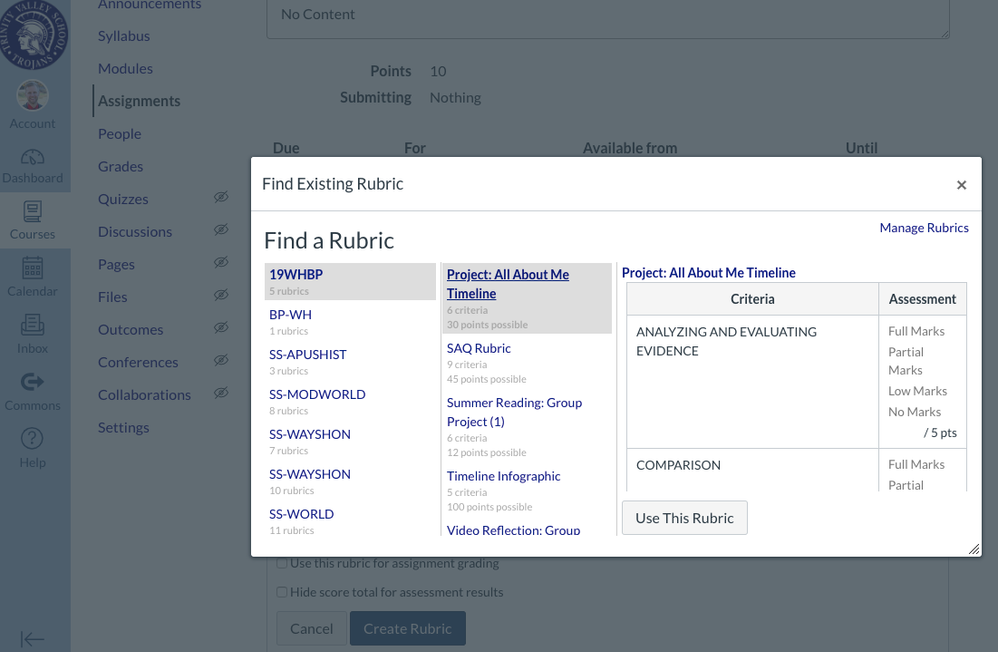Click the dialog resize handle in the corner
The height and width of the screenshot is (652, 998).
(x=974, y=548)
